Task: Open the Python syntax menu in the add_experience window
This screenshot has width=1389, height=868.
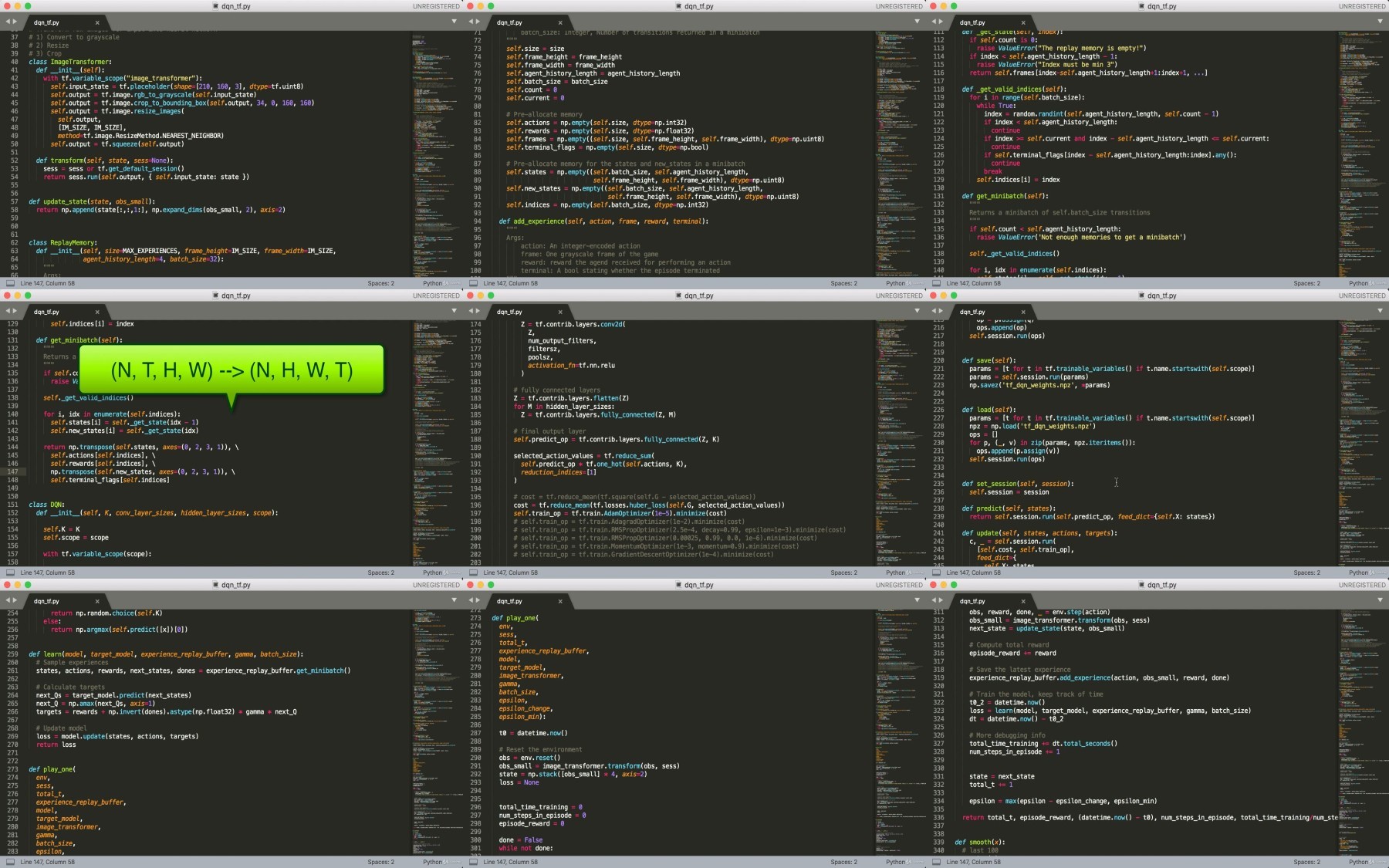Action: 895,283
